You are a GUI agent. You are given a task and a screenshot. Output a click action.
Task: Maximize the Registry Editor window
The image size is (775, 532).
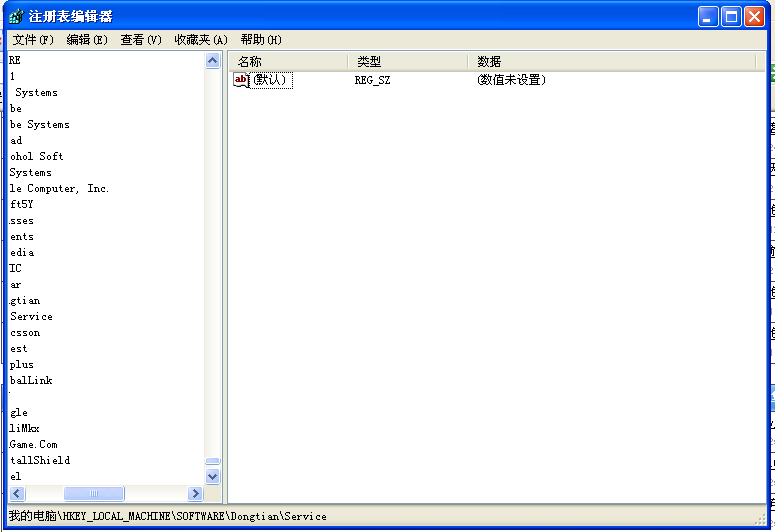point(731,16)
